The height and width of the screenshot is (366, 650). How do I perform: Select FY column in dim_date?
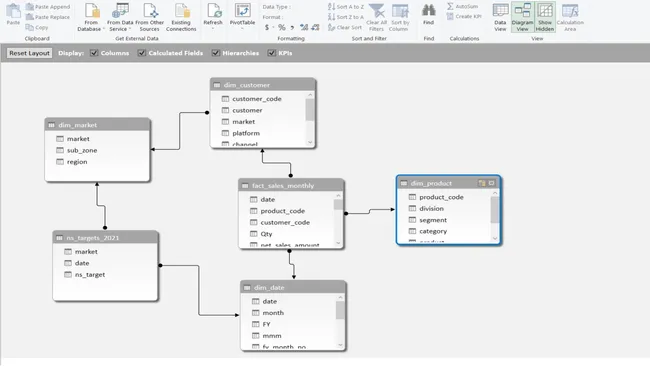267,324
